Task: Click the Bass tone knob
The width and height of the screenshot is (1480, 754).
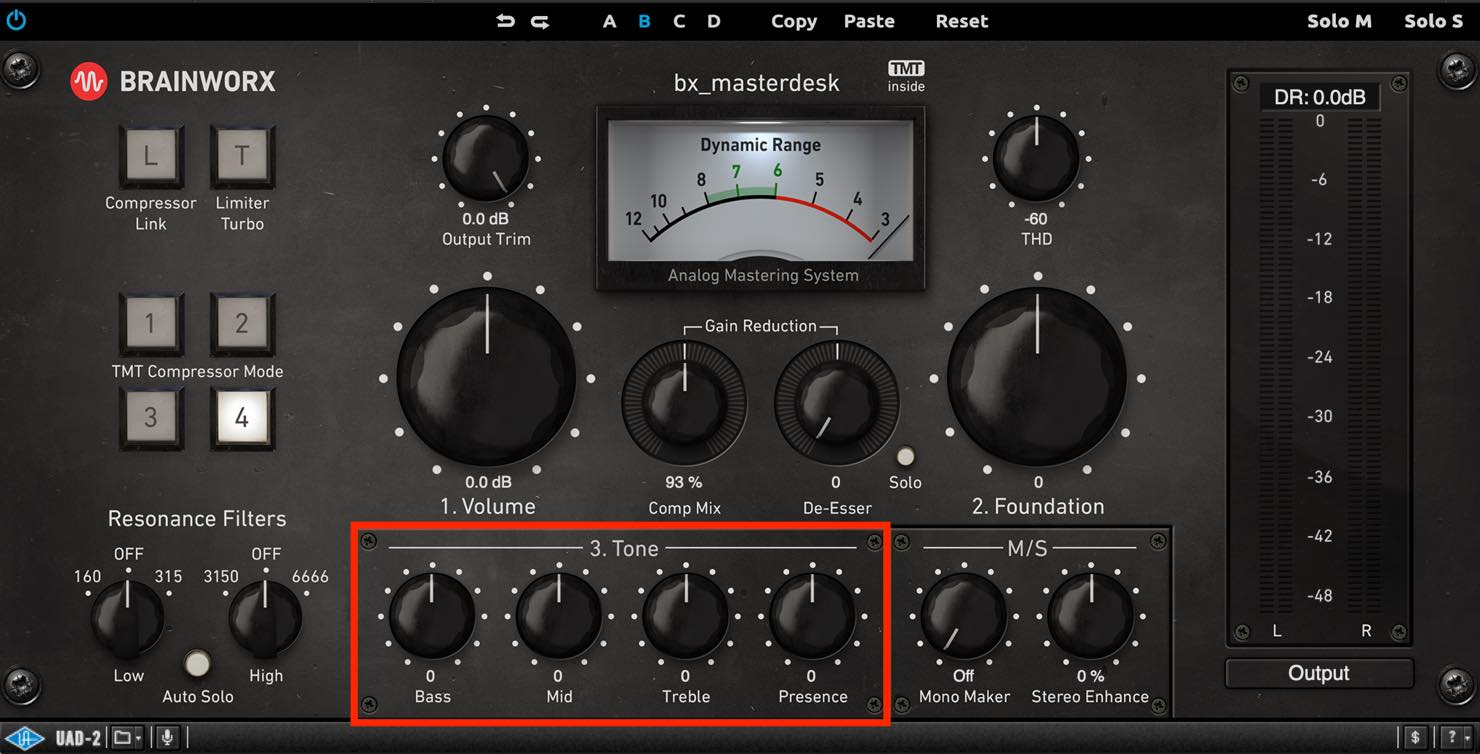Action: [x=432, y=616]
